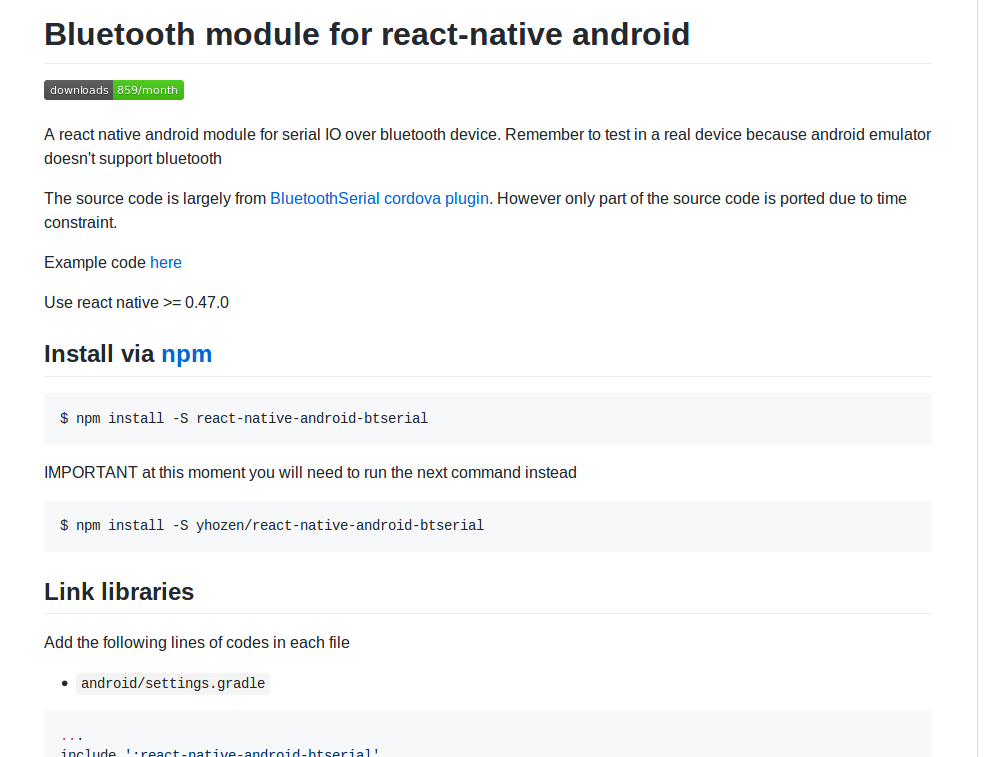Open the example code 'here' link
This screenshot has width=995, height=757.
(166, 263)
